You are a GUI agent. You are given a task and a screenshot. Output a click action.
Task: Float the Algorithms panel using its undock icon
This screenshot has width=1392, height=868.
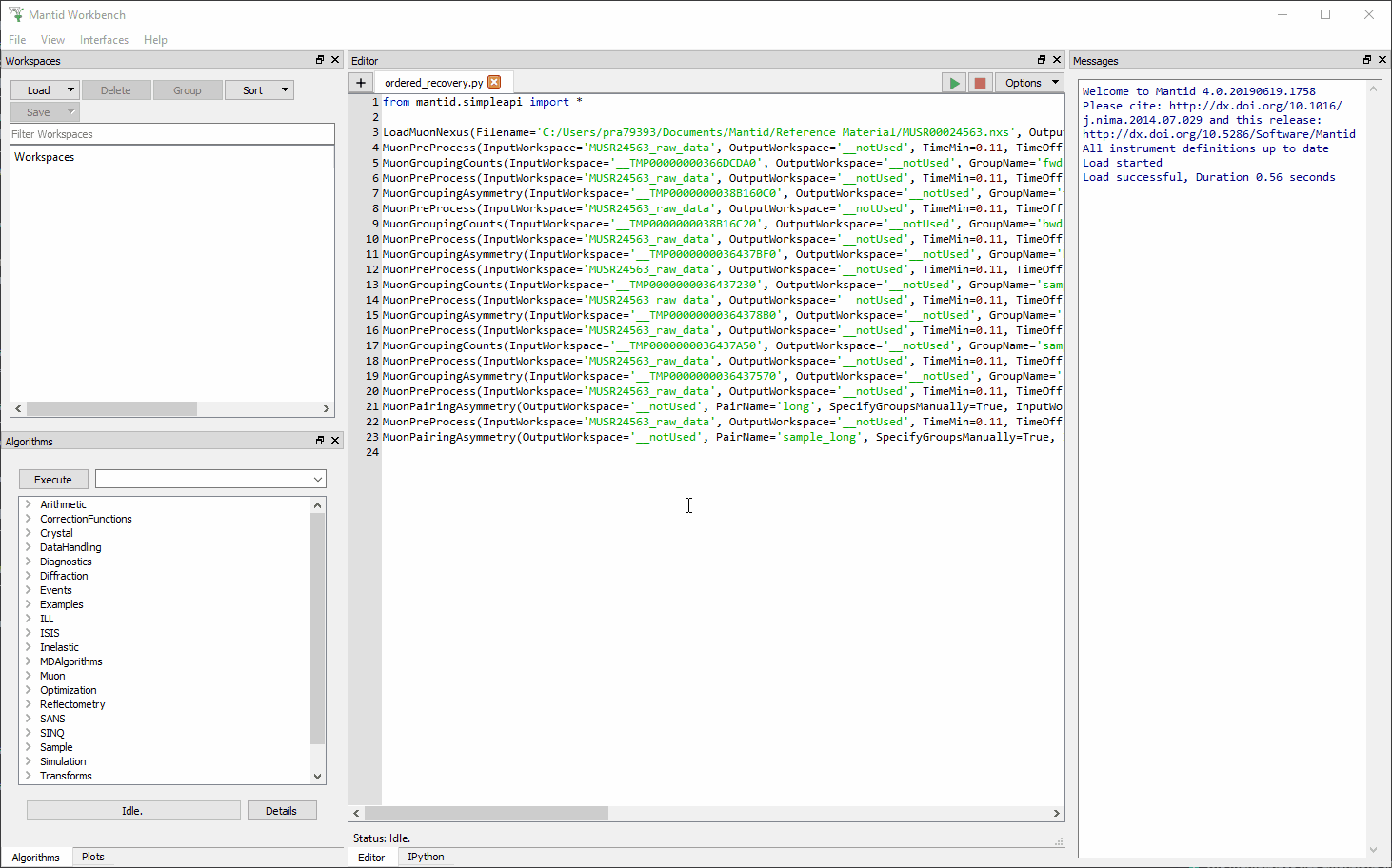point(319,440)
